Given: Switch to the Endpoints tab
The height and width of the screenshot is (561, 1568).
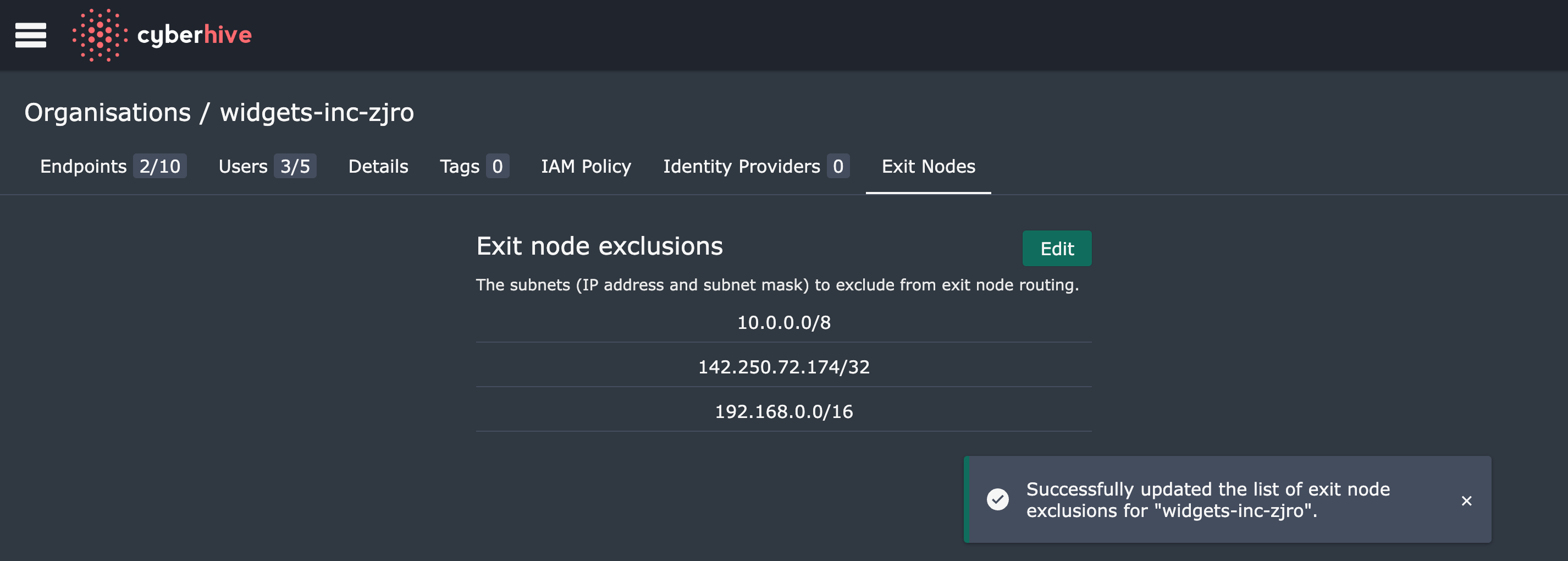Looking at the screenshot, I should point(113,166).
